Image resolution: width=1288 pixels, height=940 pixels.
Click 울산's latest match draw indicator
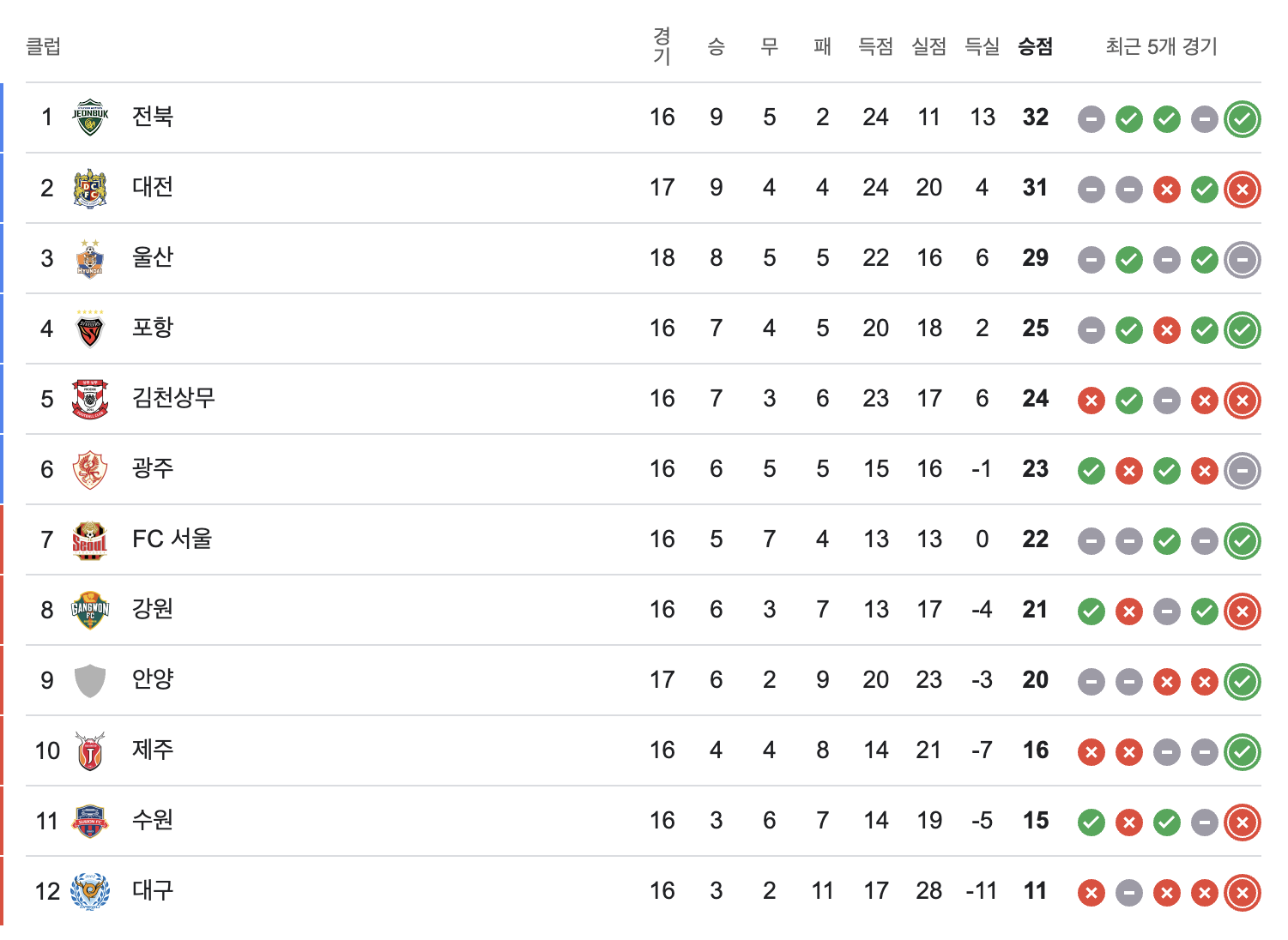[1243, 260]
